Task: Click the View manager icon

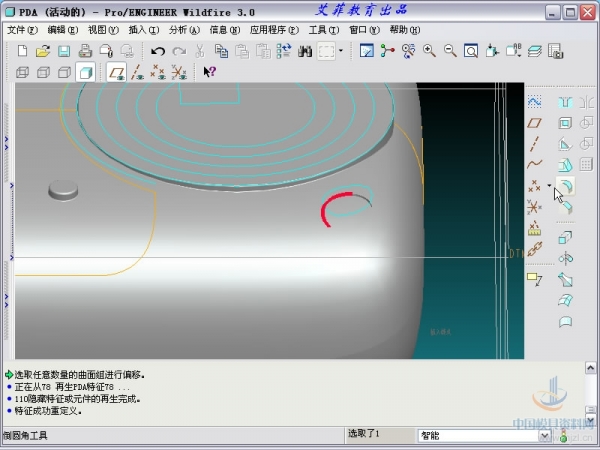Action: click(x=555, y=51)
